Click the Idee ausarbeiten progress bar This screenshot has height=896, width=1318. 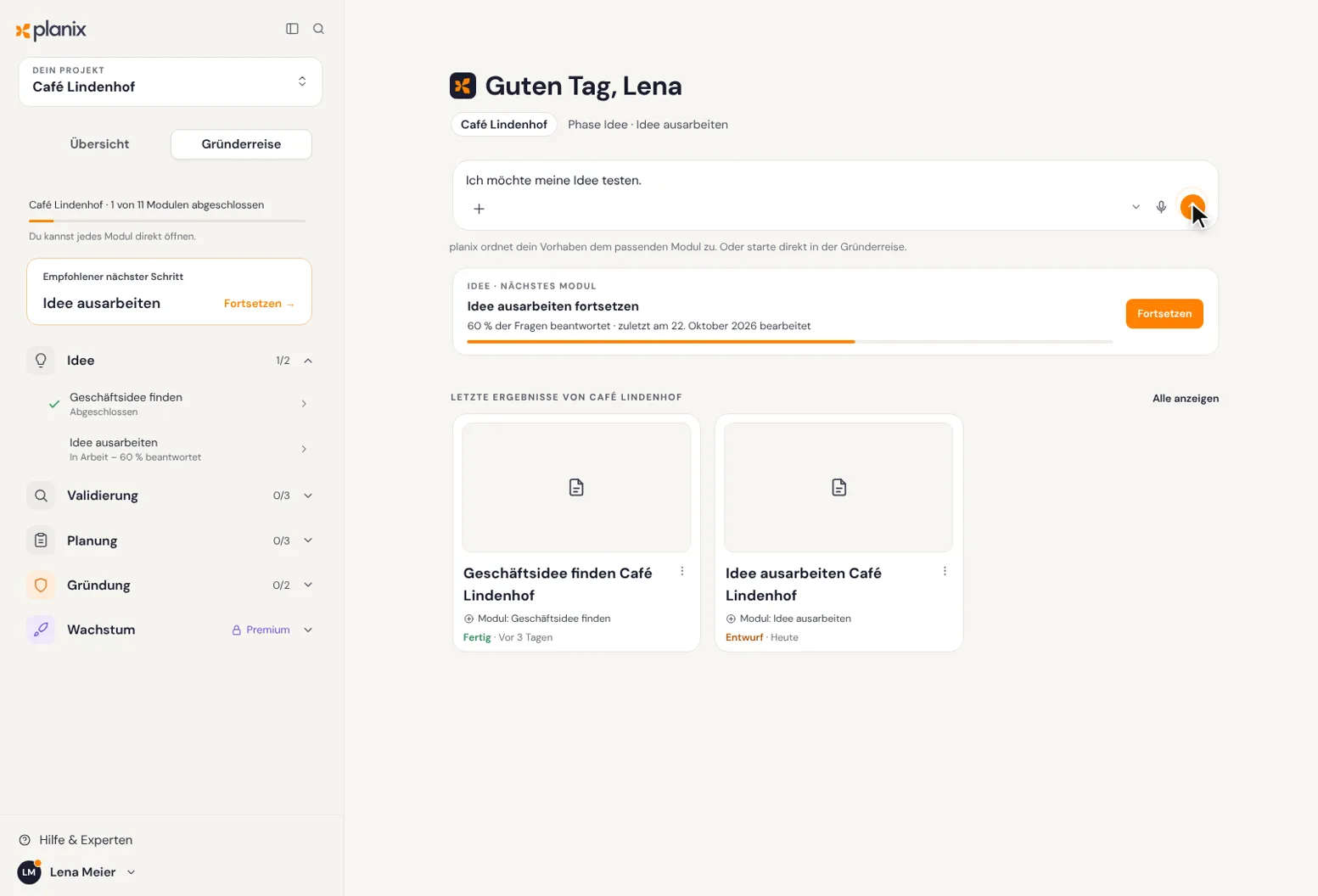pyautogui.click(x=789, y=342)
